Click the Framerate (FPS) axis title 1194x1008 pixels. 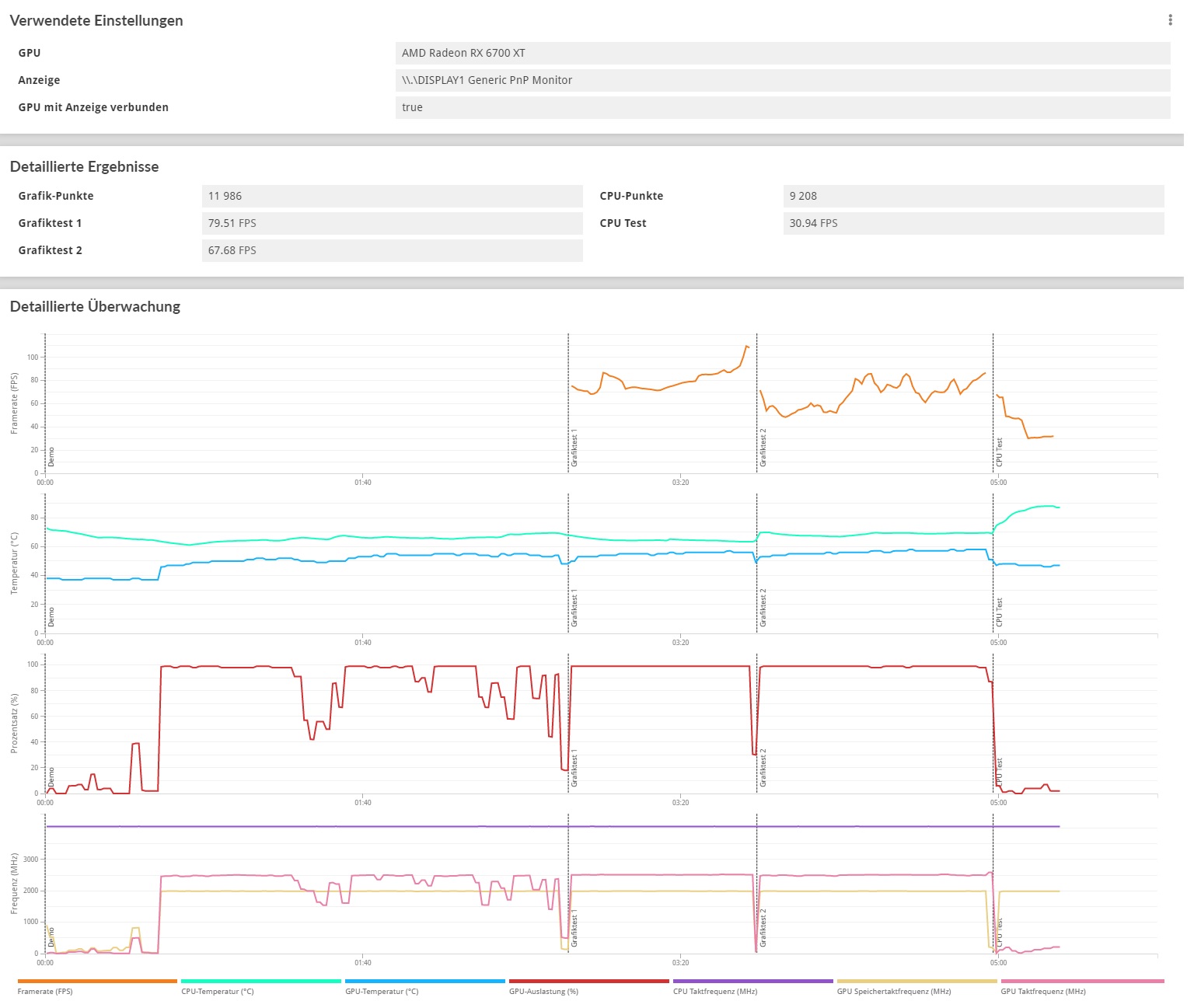coord(14,403)
